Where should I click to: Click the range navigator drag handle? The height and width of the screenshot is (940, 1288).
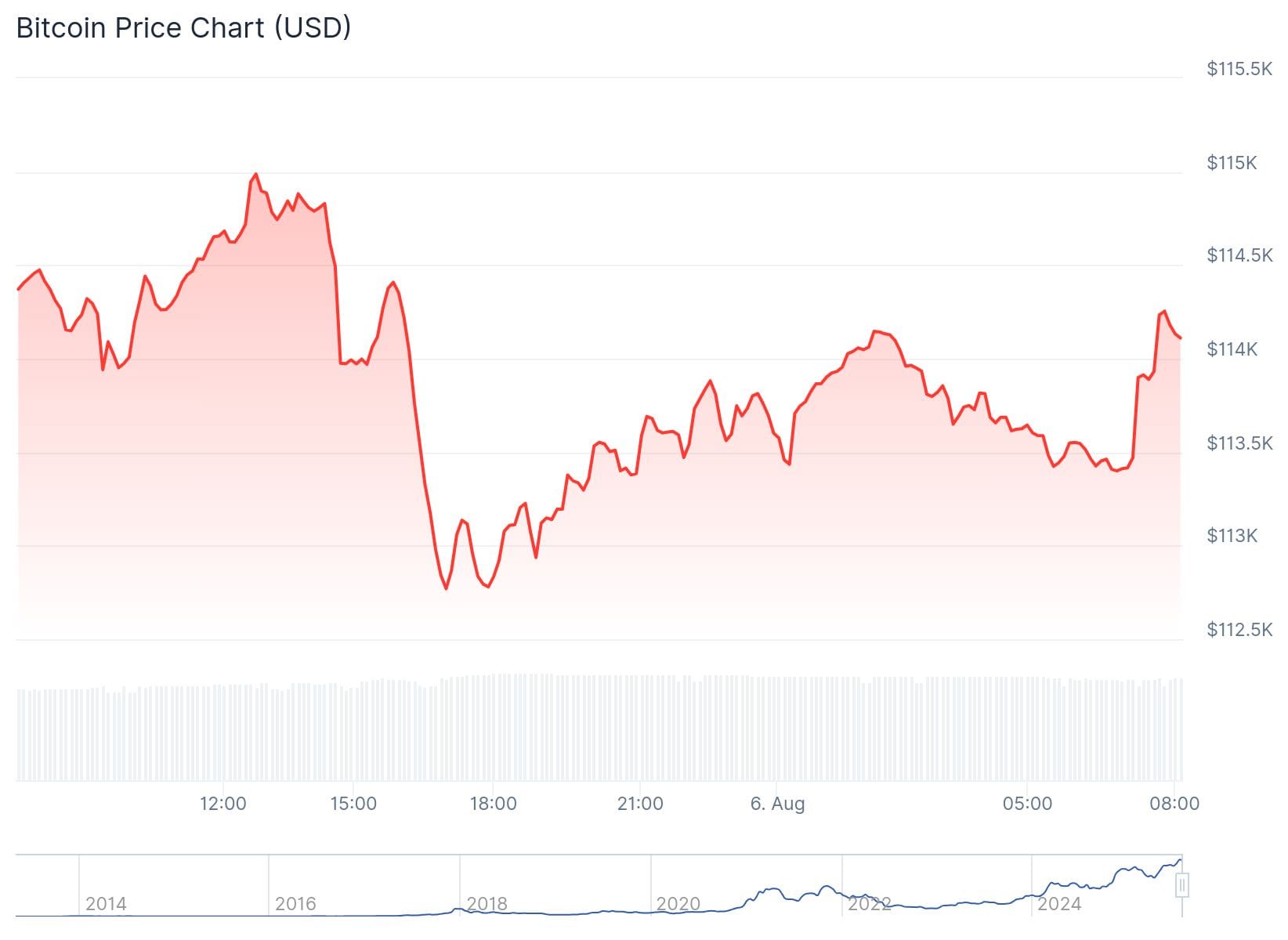pos(1182,886)
